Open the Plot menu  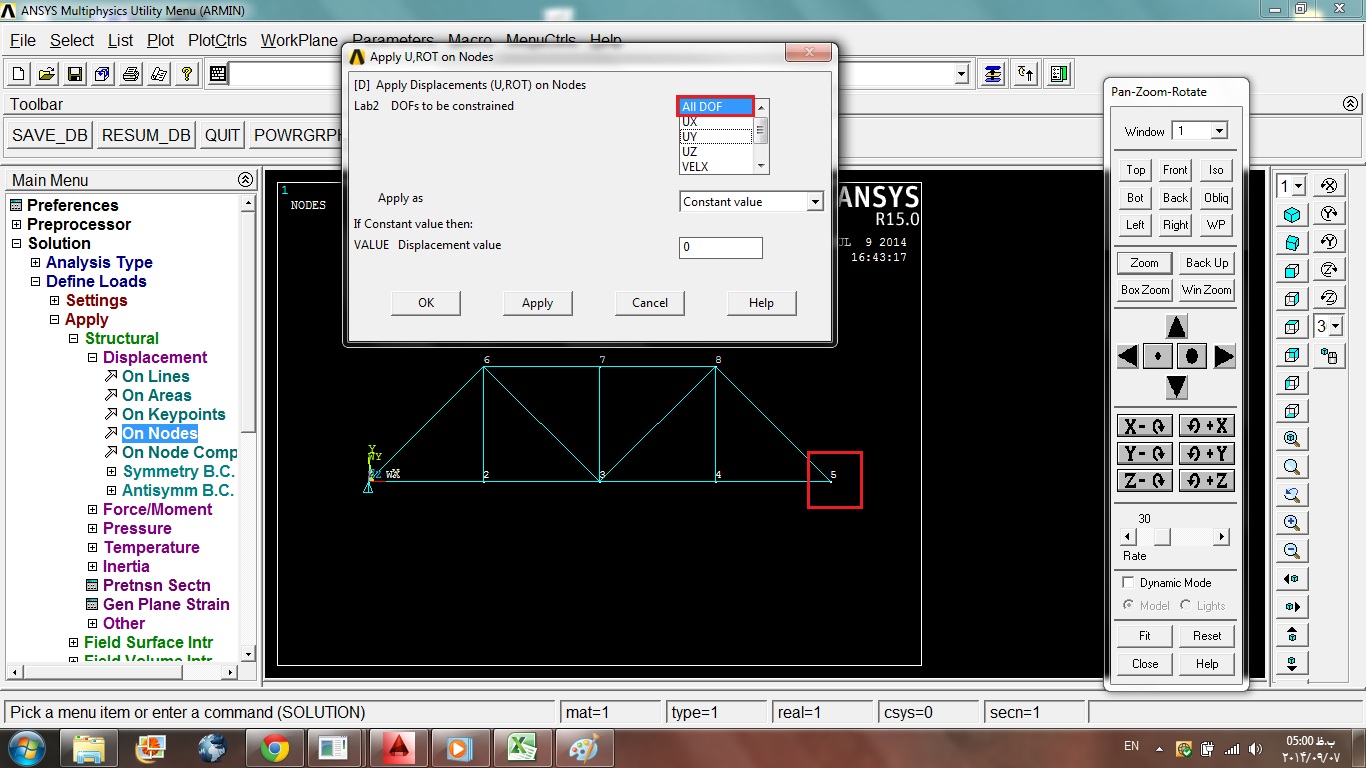160,40
